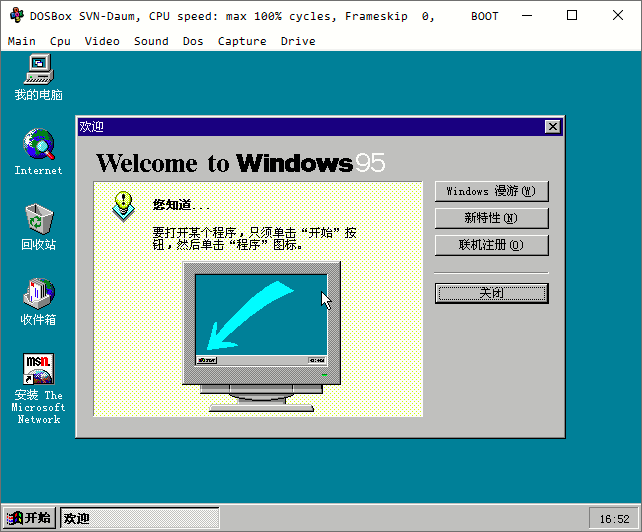642x532 pixels.
Task: Open the Dos menu in DOSBox
Action: pyautogui.click(x=193, y=41)
